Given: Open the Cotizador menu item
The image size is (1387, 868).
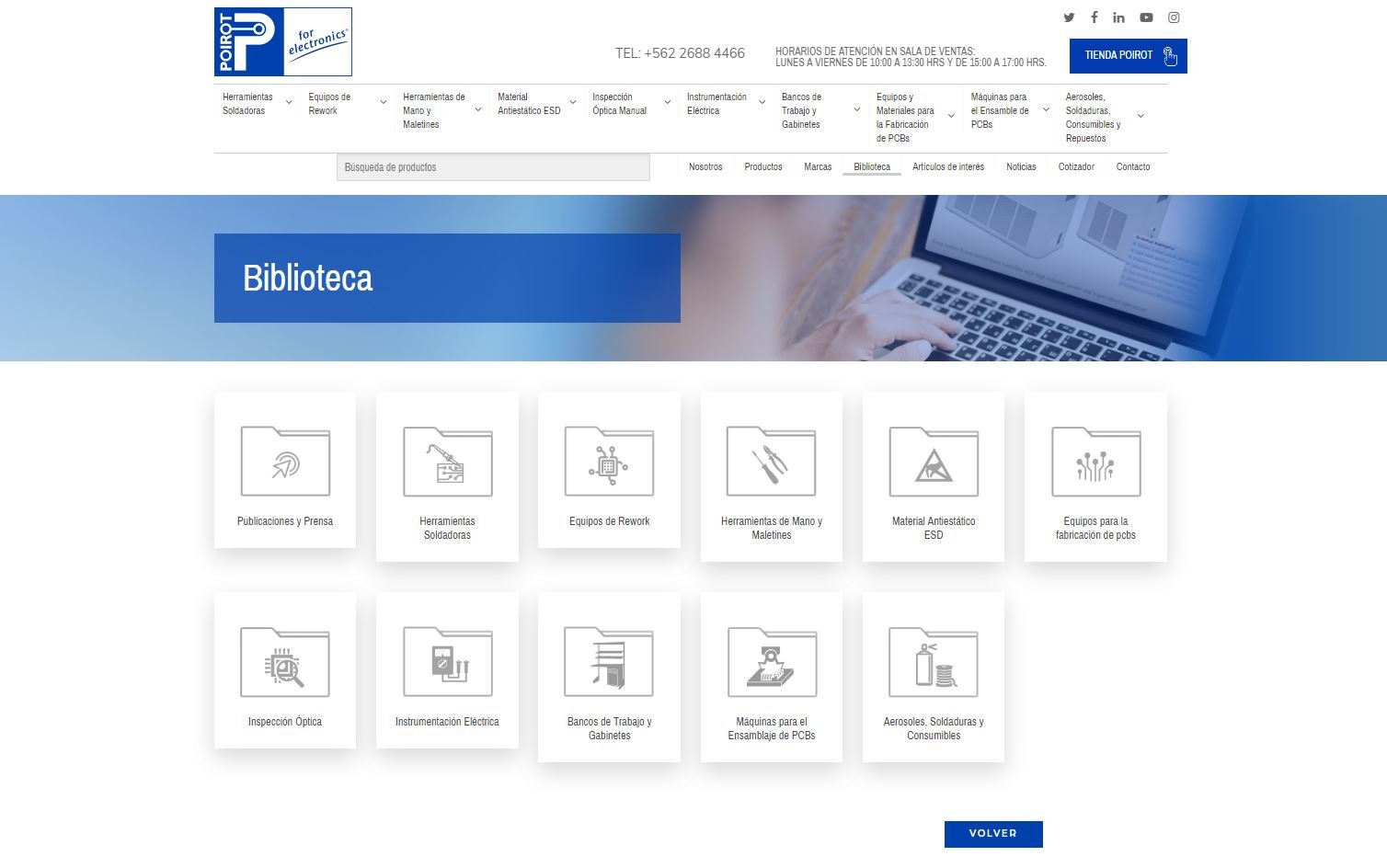Looking at the screenshot, I should coord(1076,167).
